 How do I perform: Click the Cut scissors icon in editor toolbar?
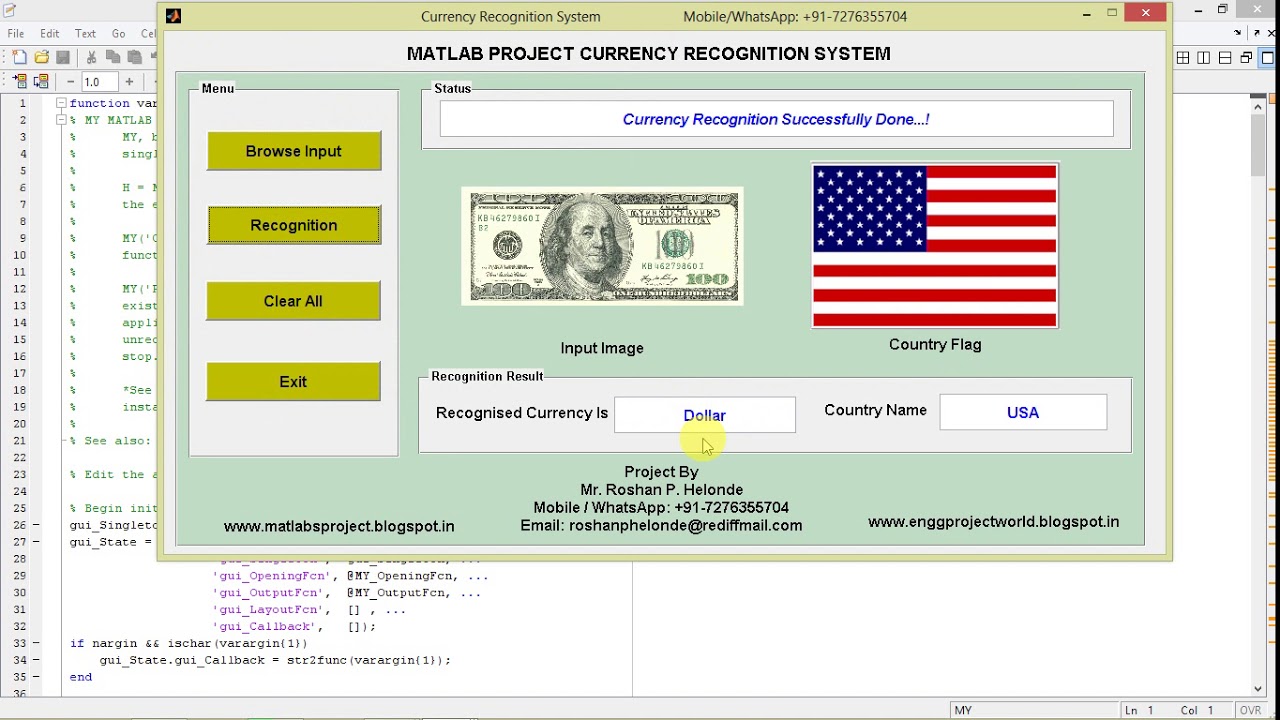point(92,57)
